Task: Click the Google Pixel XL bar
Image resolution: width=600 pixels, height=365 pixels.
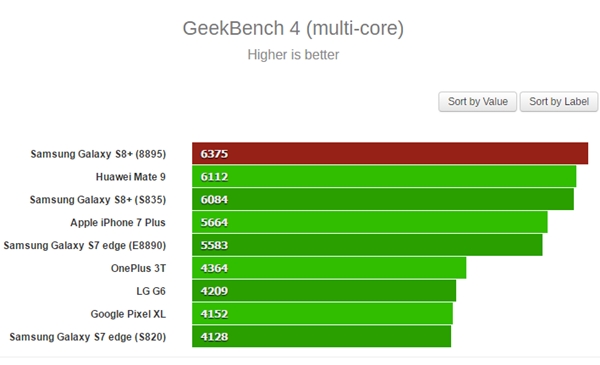Action: click(x=322, y=314)
